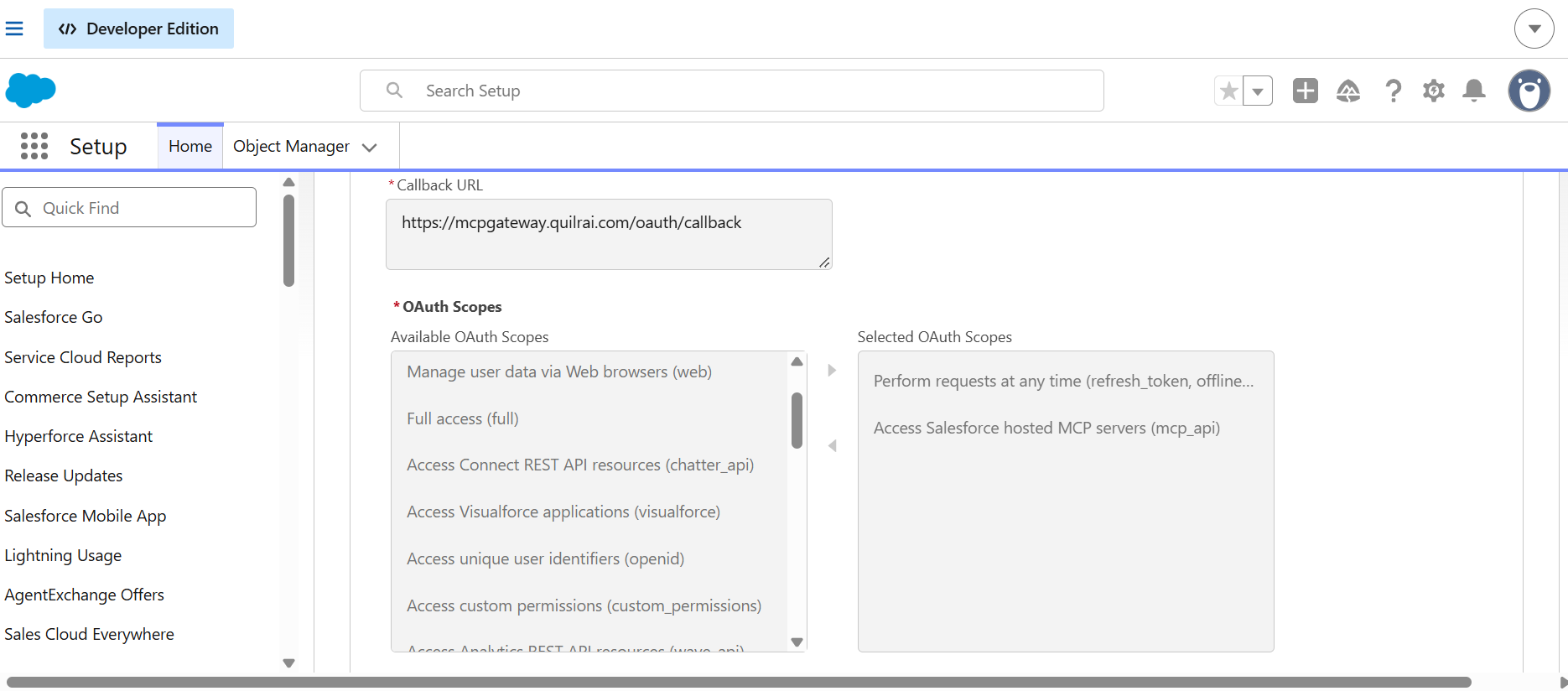Open the App Launcher grid icon
The width and height of the screenshot is (1568, 691).
(x=34, y=146)
